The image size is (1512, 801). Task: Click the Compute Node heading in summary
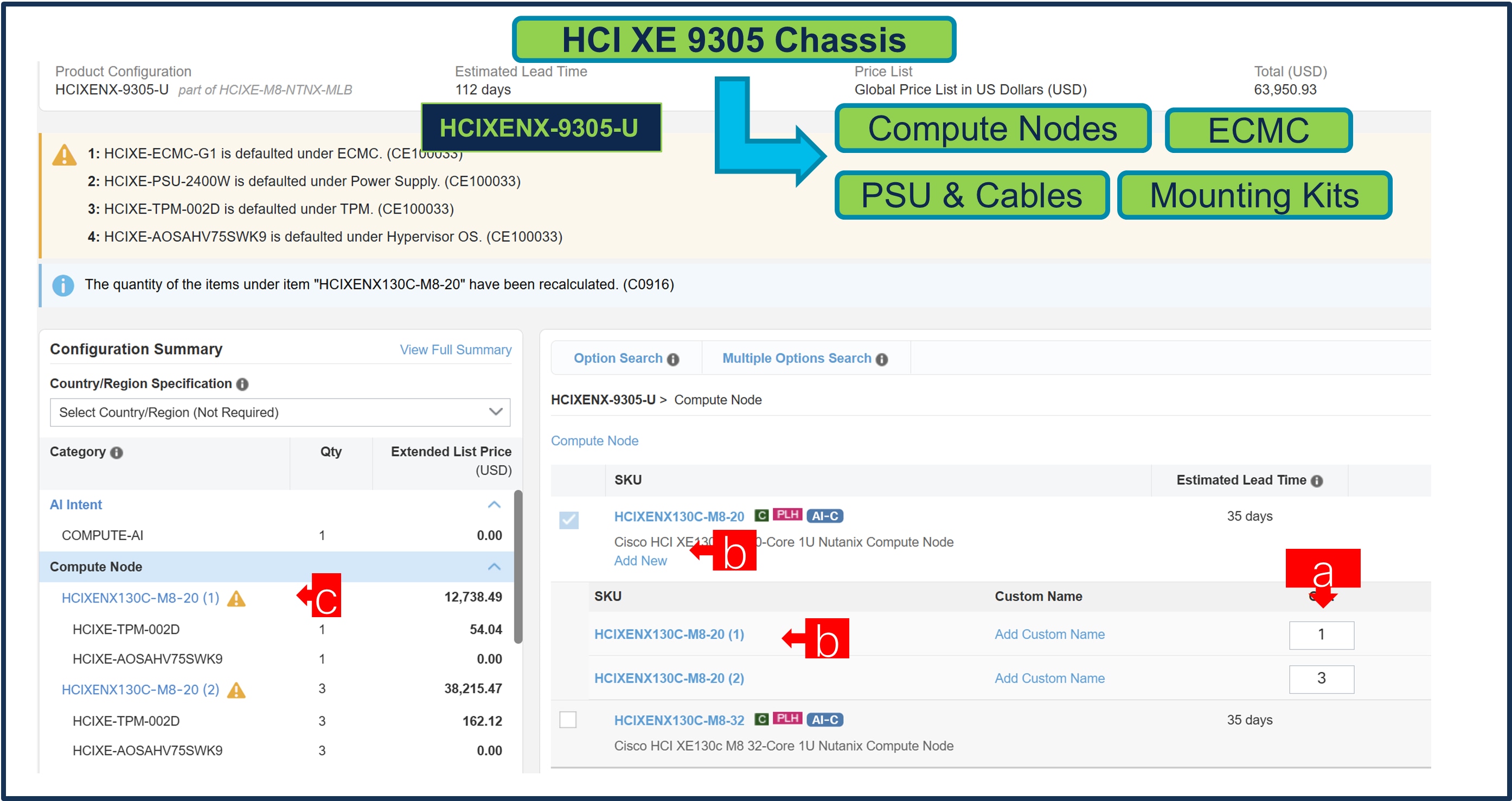coord(95,567)
